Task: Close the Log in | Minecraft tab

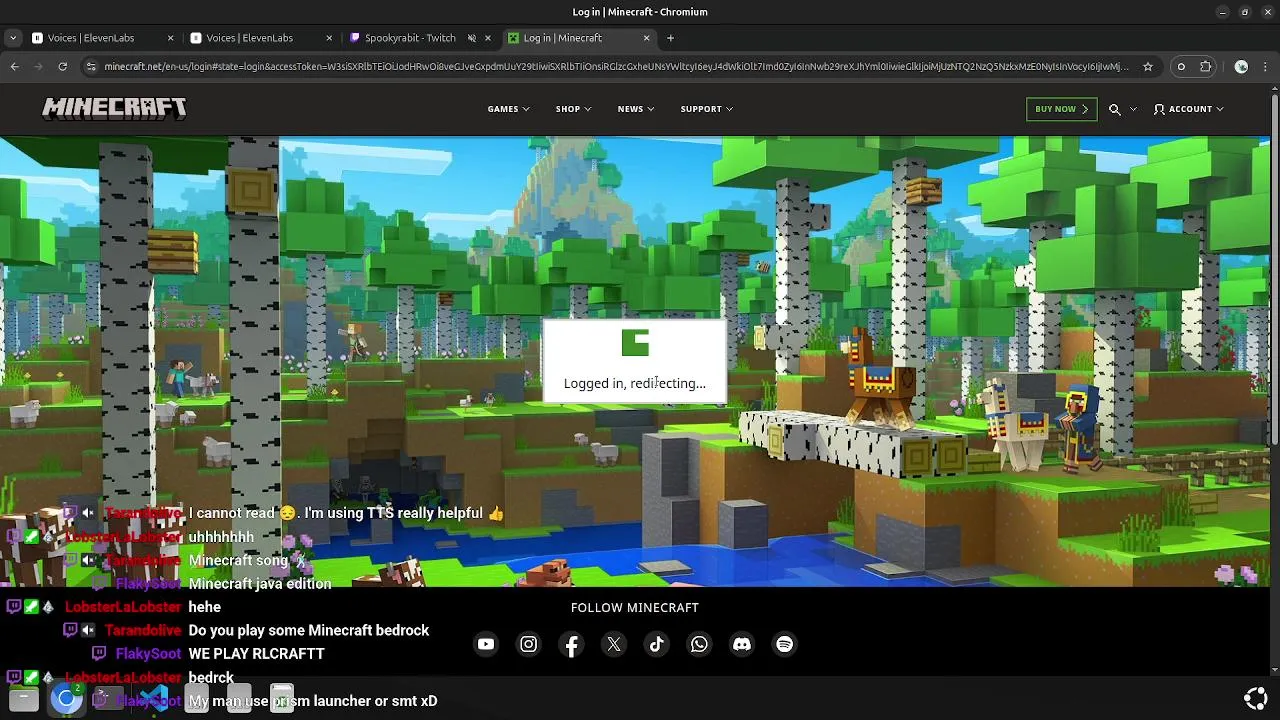Action: click(646, 38)
